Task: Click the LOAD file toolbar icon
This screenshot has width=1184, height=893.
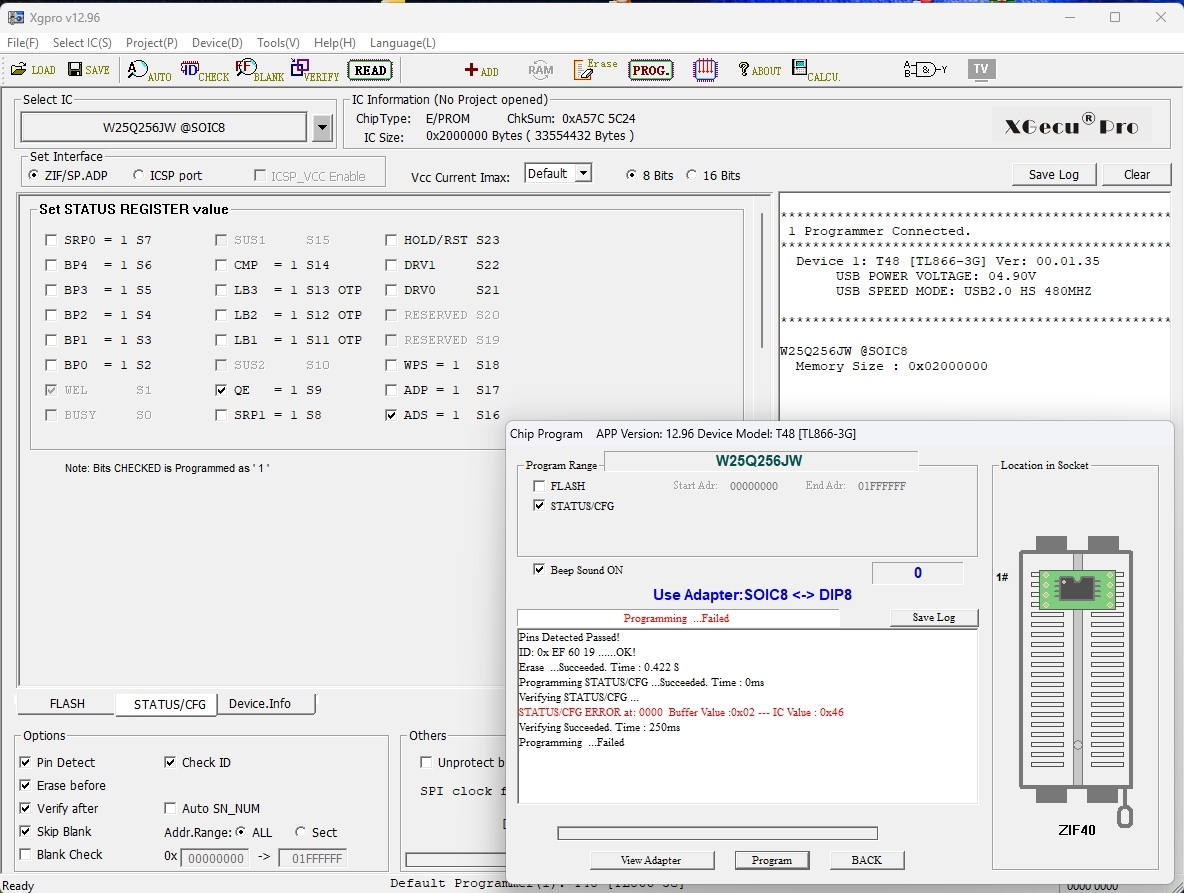Action: click(x=32, y=70)
